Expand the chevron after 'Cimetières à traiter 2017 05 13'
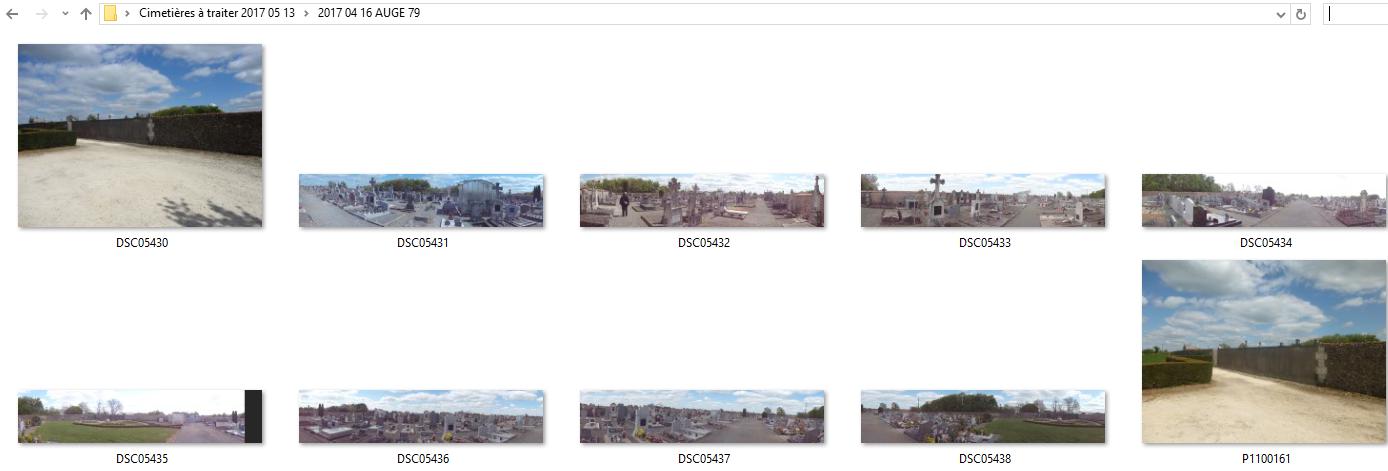The image size is (1388, 471). point(306,14)
